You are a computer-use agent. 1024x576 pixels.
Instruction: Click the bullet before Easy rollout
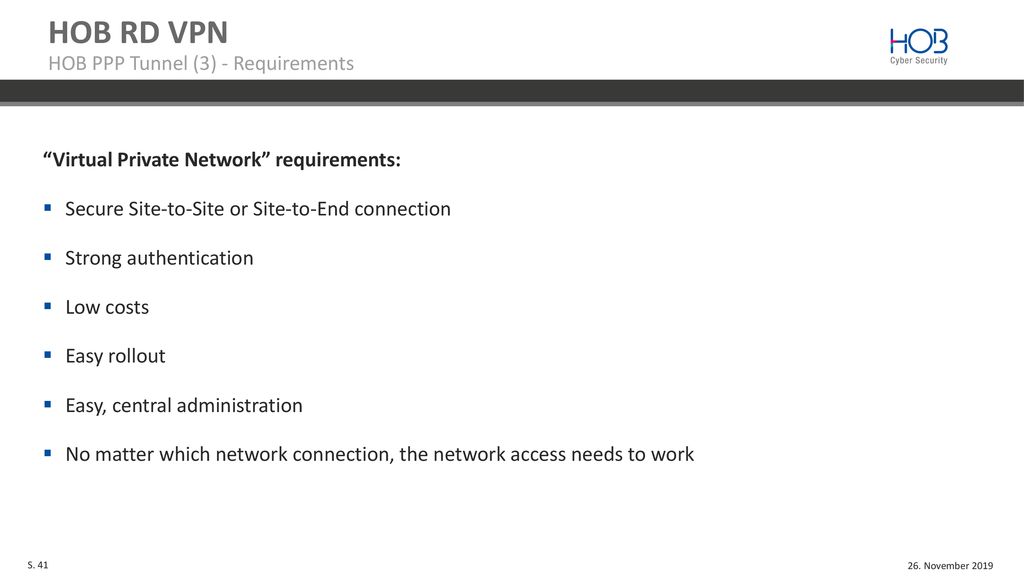pyautogui.click(x=48, y=355)
